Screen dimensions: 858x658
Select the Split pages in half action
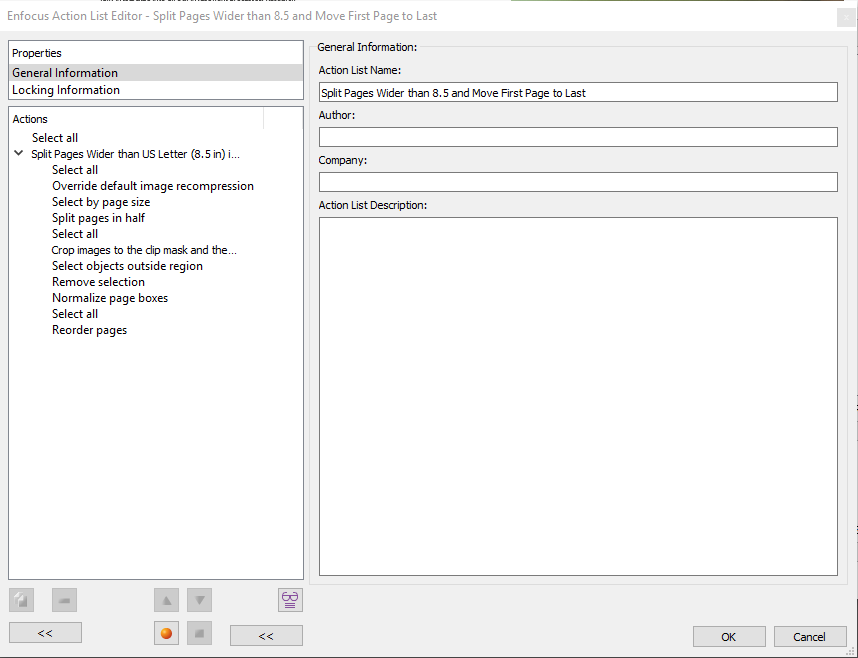(x=98, y=218)
